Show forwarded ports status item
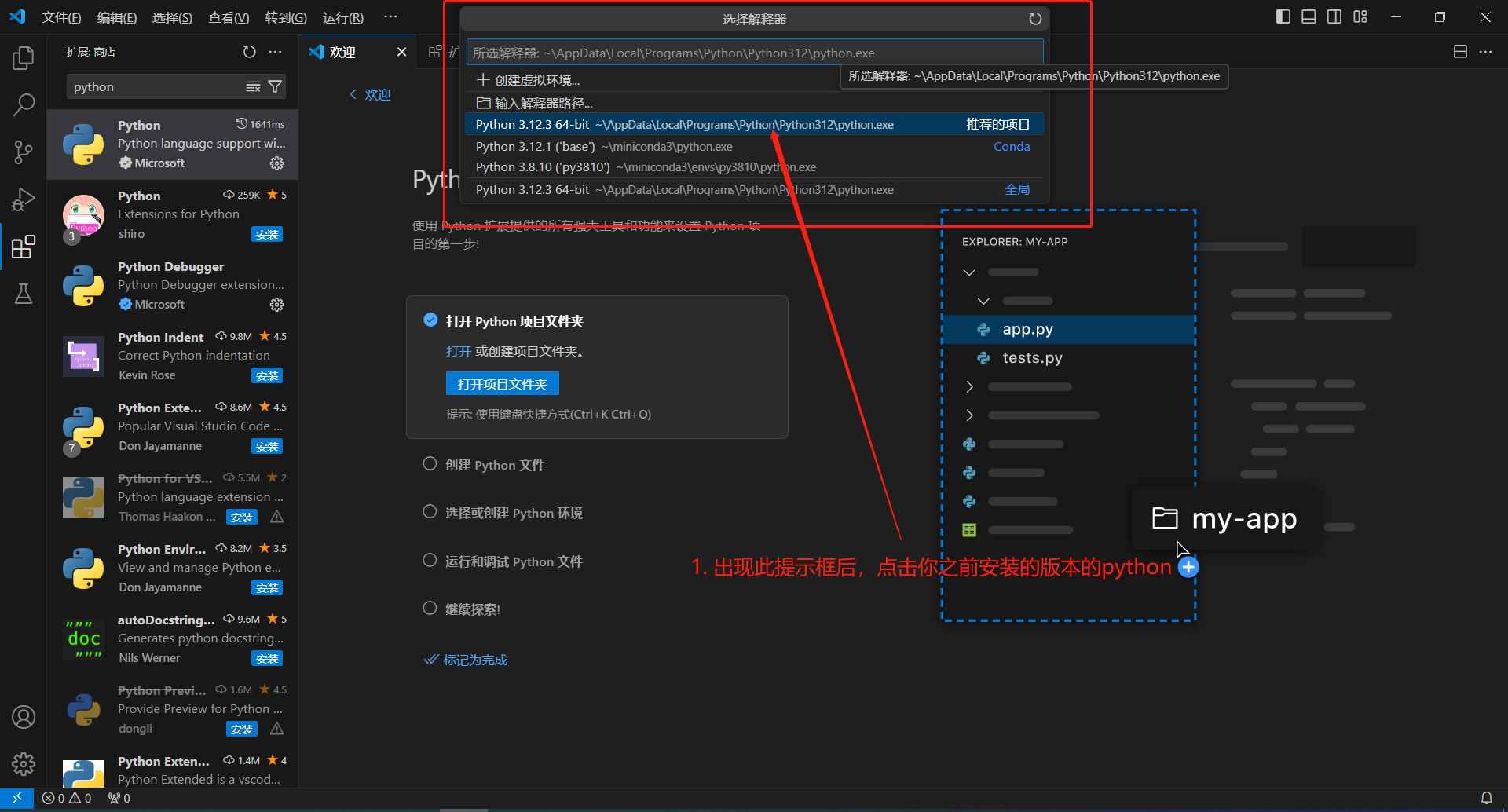 (119, 798)
